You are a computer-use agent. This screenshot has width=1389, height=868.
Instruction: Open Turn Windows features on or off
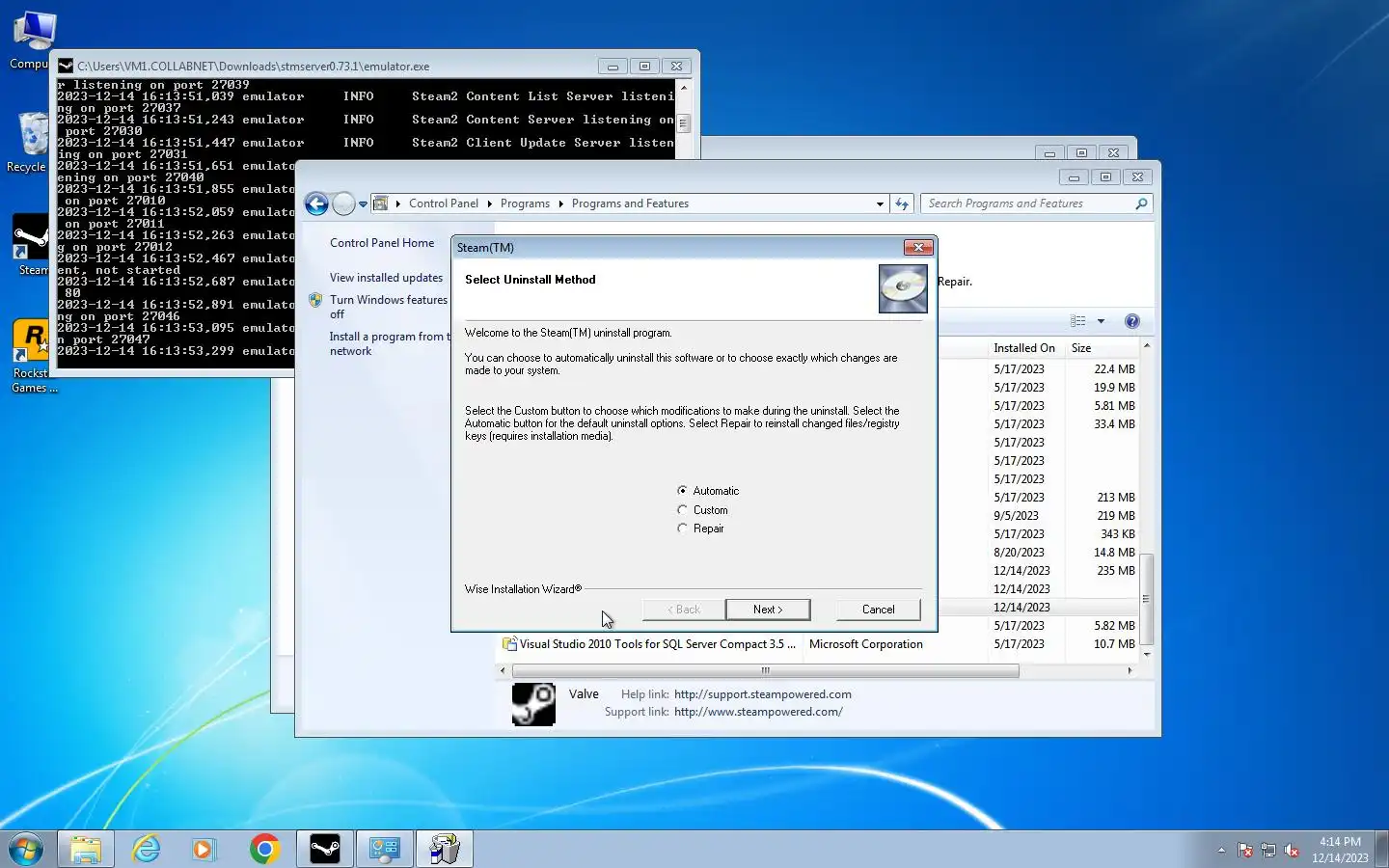tap(389, 307)
